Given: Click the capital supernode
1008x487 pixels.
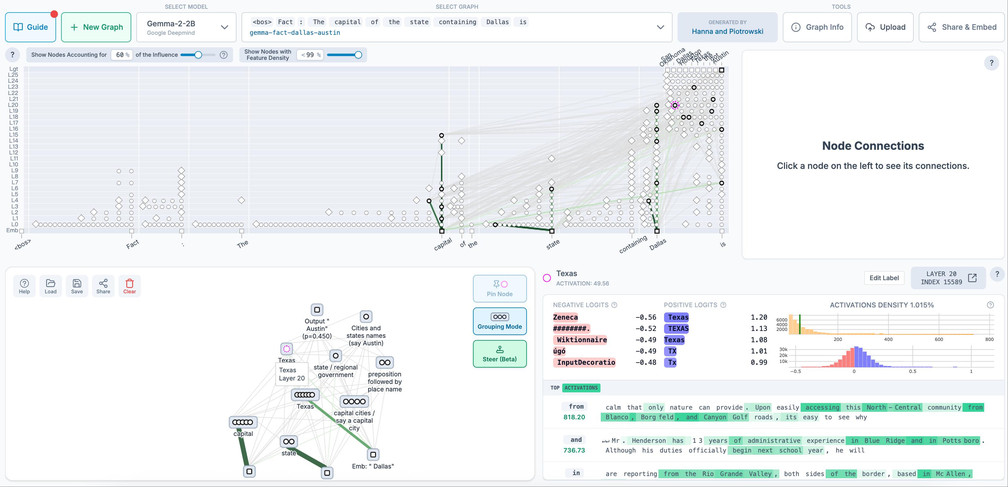Looking at the screenshot, I should (x=244, y=422).
